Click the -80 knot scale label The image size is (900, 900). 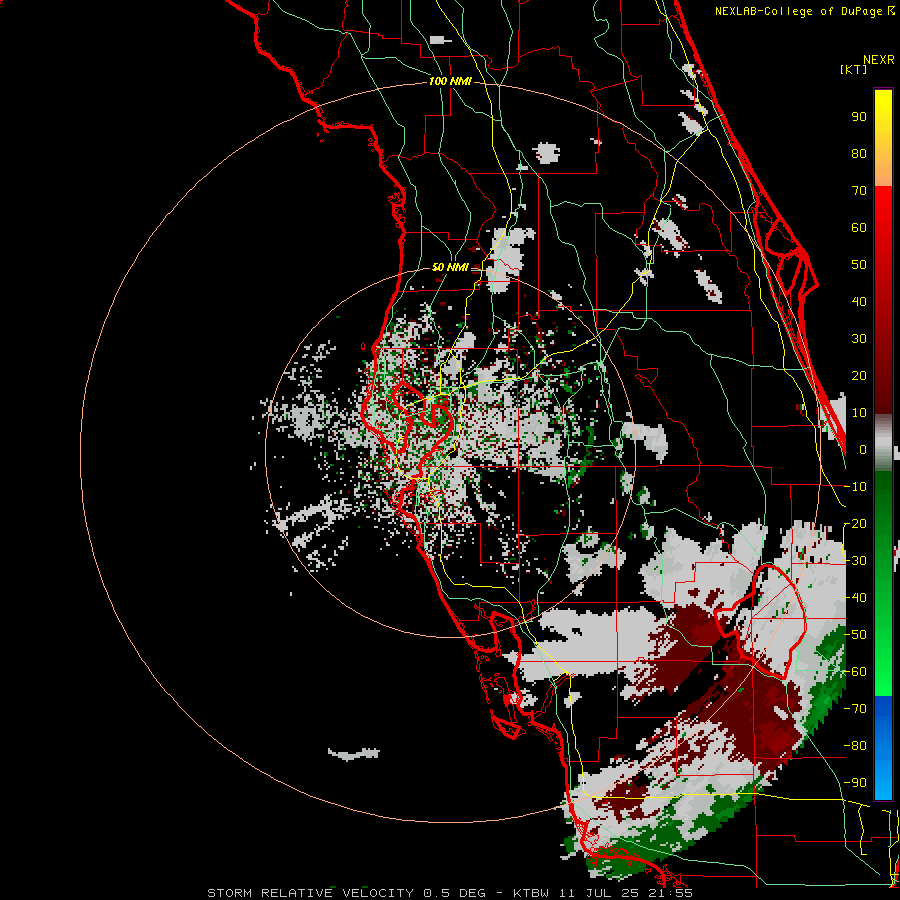tap(855, 746)
